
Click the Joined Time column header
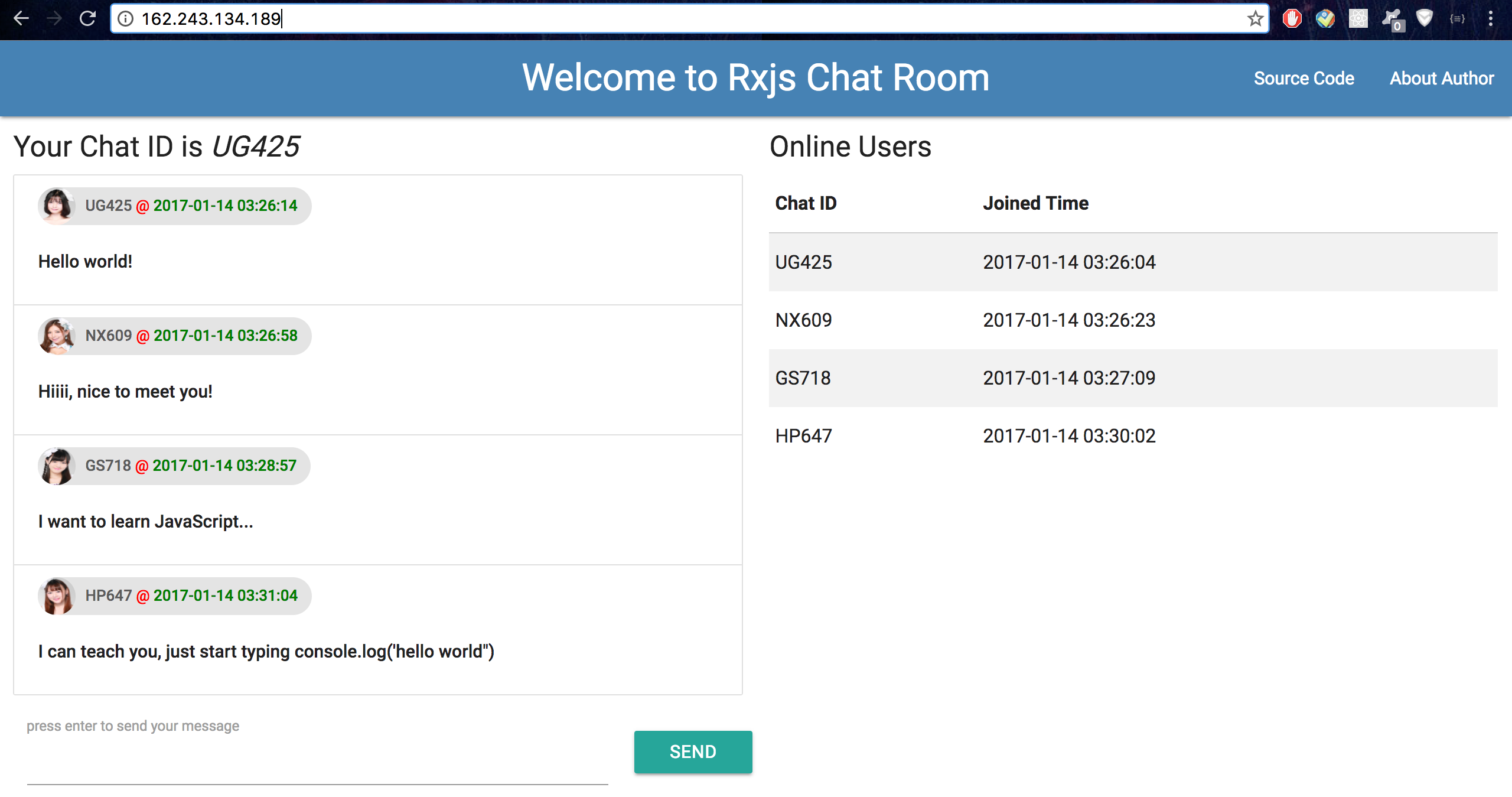tap(1035, 203)
